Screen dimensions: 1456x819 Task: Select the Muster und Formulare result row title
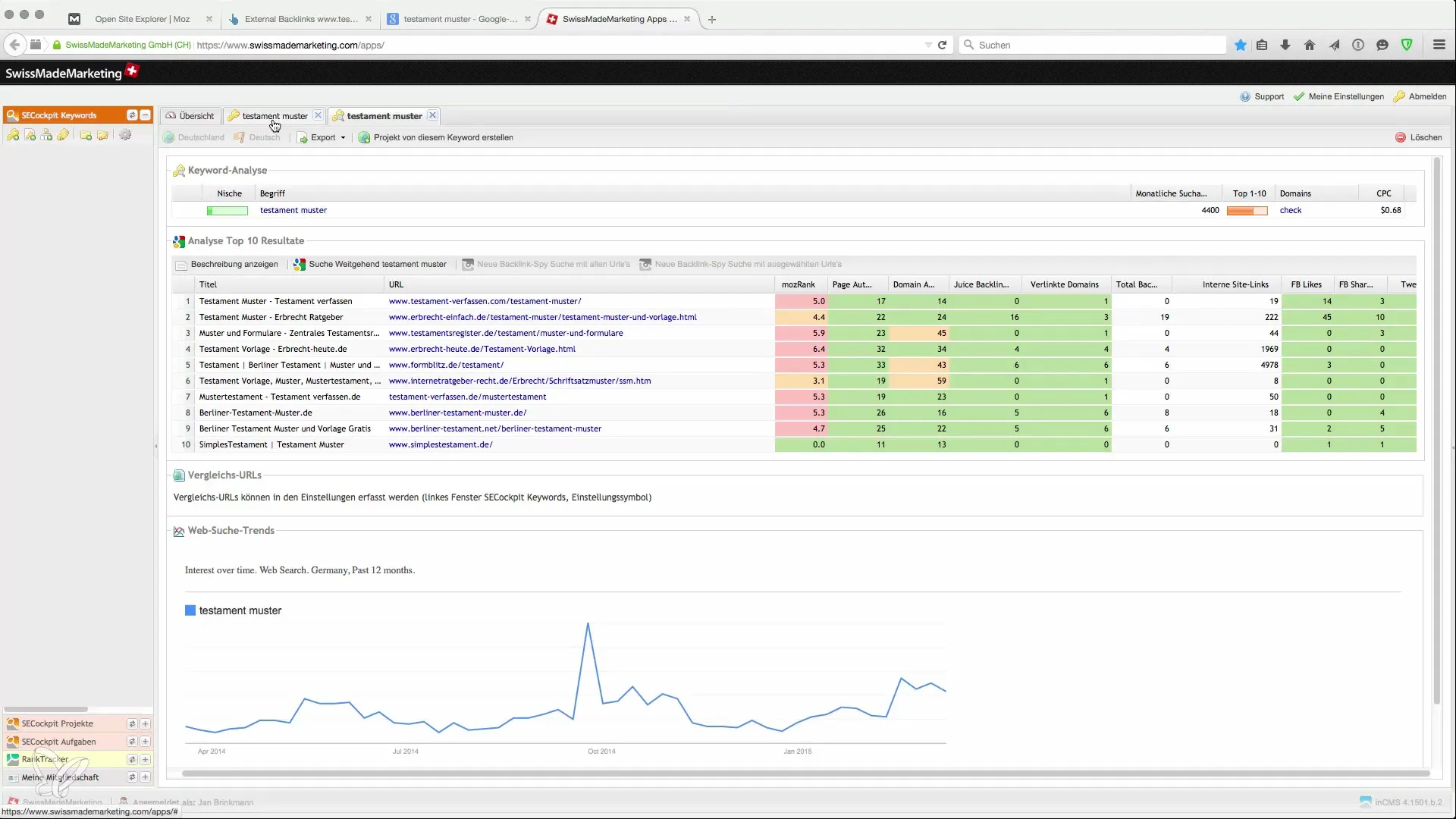pyautogui.click(x=289, y=333)
